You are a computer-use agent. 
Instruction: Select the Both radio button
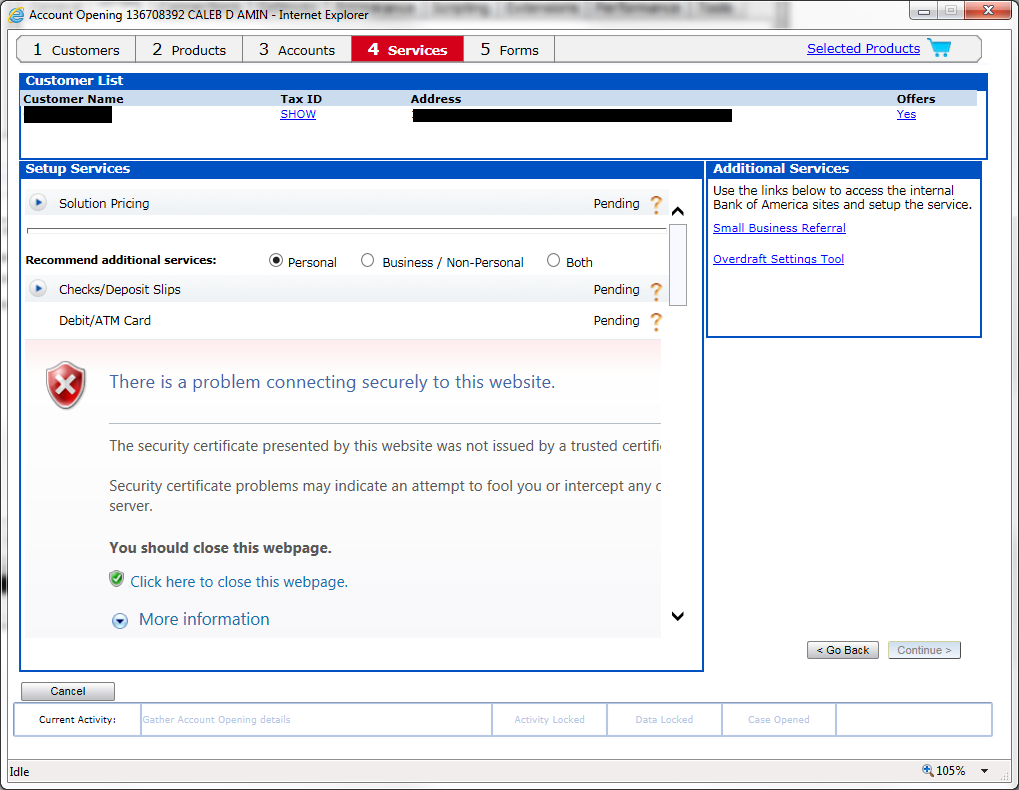click(x=553, y=261)
